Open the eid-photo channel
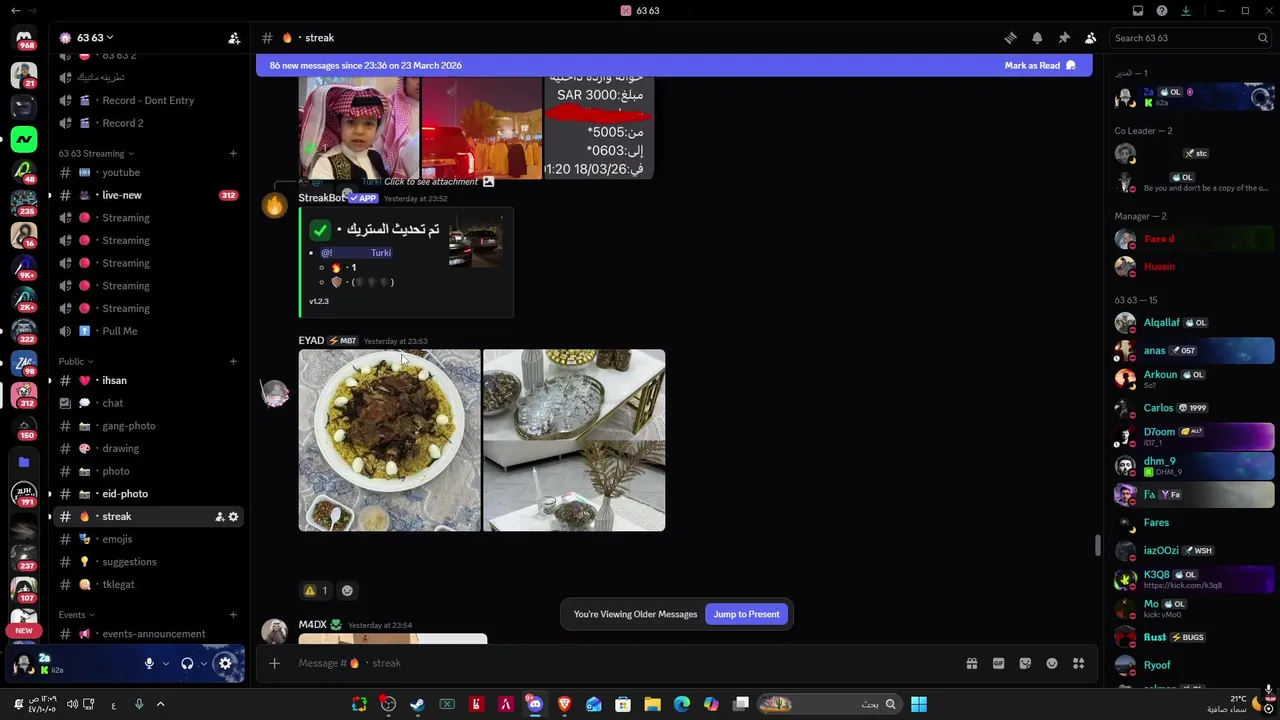This screenshot has height=720, width=1280. point(148,494)
